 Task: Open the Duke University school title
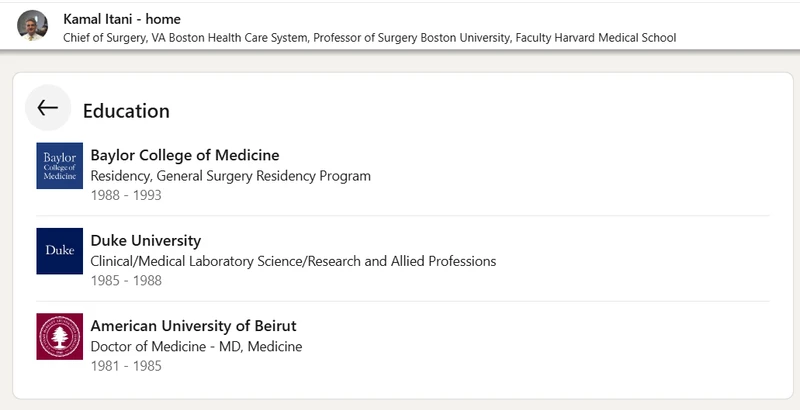point(145,241)
